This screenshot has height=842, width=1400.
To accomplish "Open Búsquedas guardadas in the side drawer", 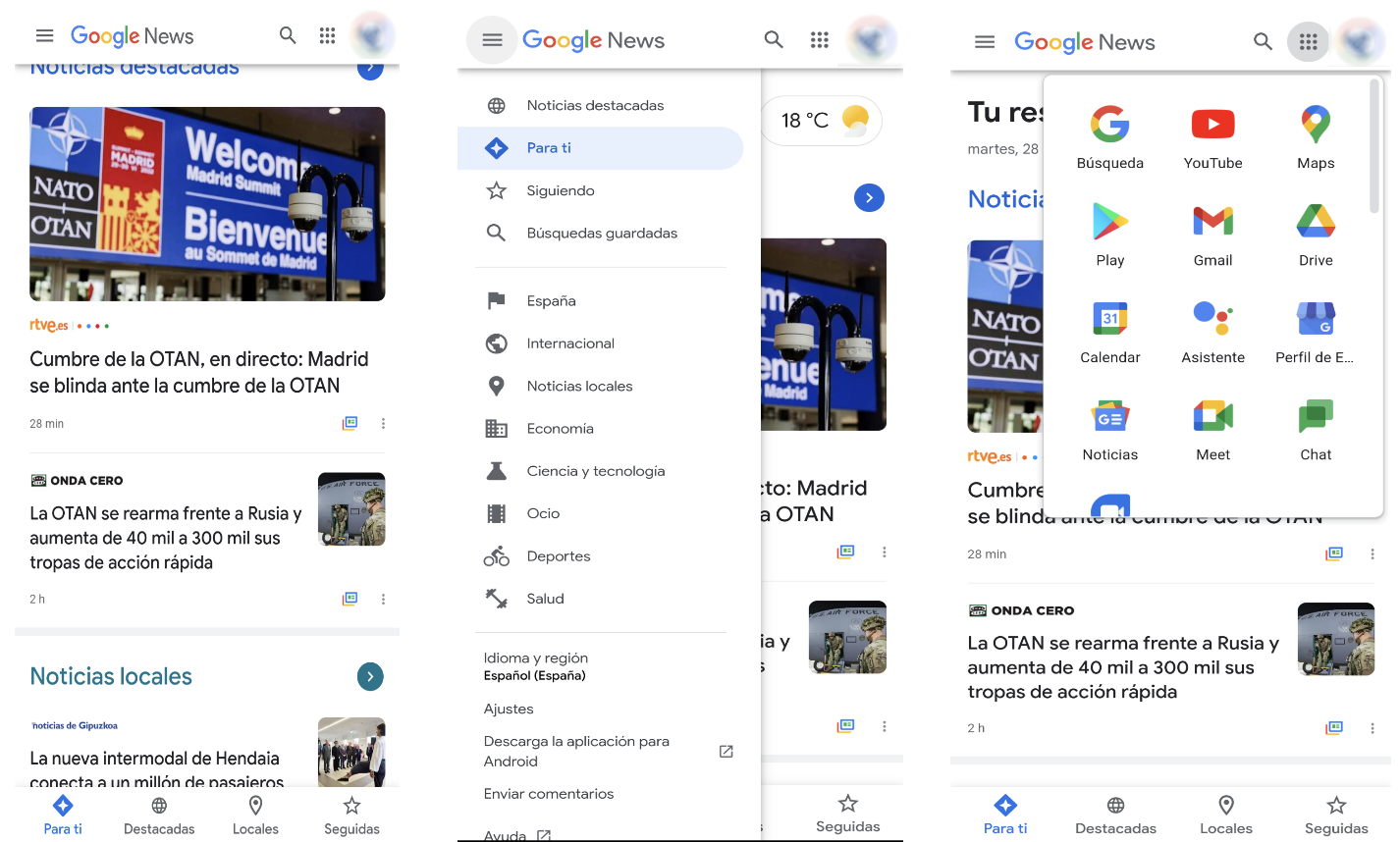I will click(600, 233).
